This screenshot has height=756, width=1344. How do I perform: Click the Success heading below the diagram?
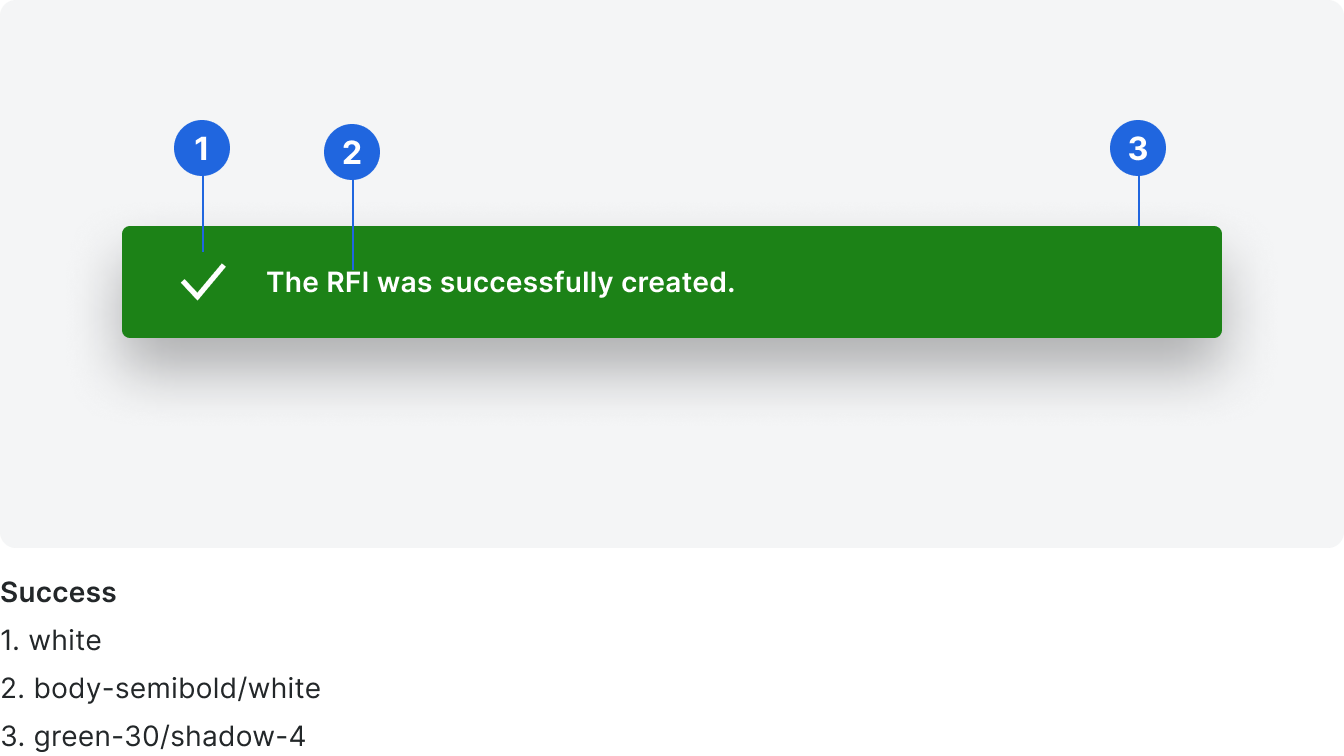click(x=59, y=592)
